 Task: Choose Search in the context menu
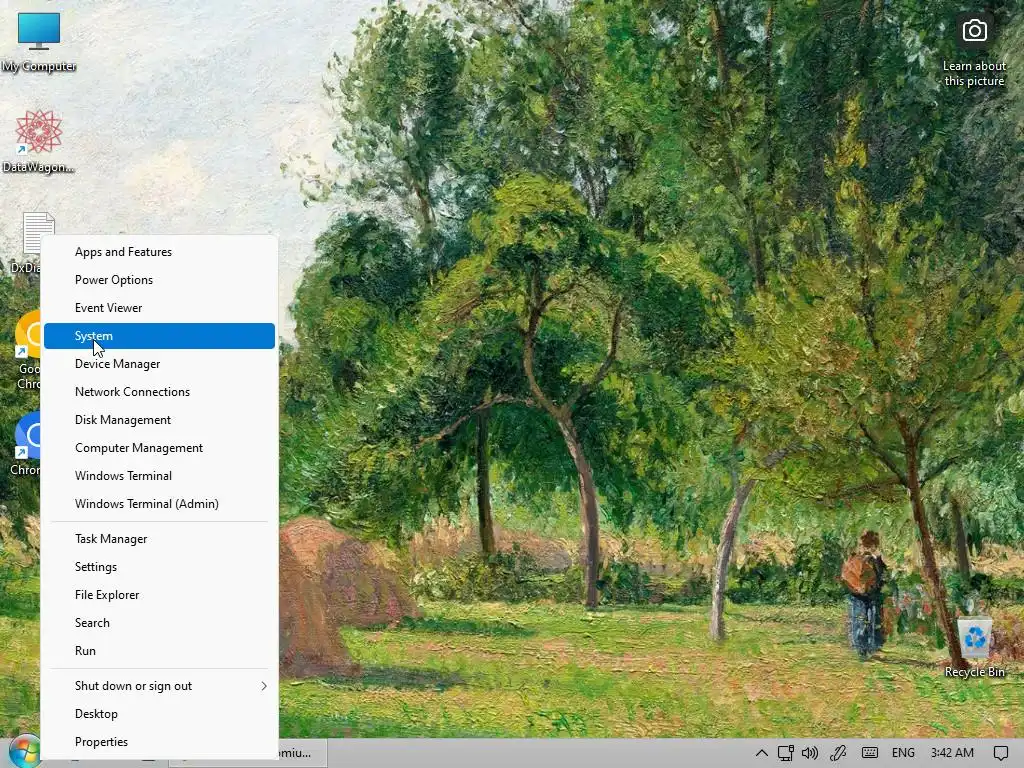(x=159, y=623)
